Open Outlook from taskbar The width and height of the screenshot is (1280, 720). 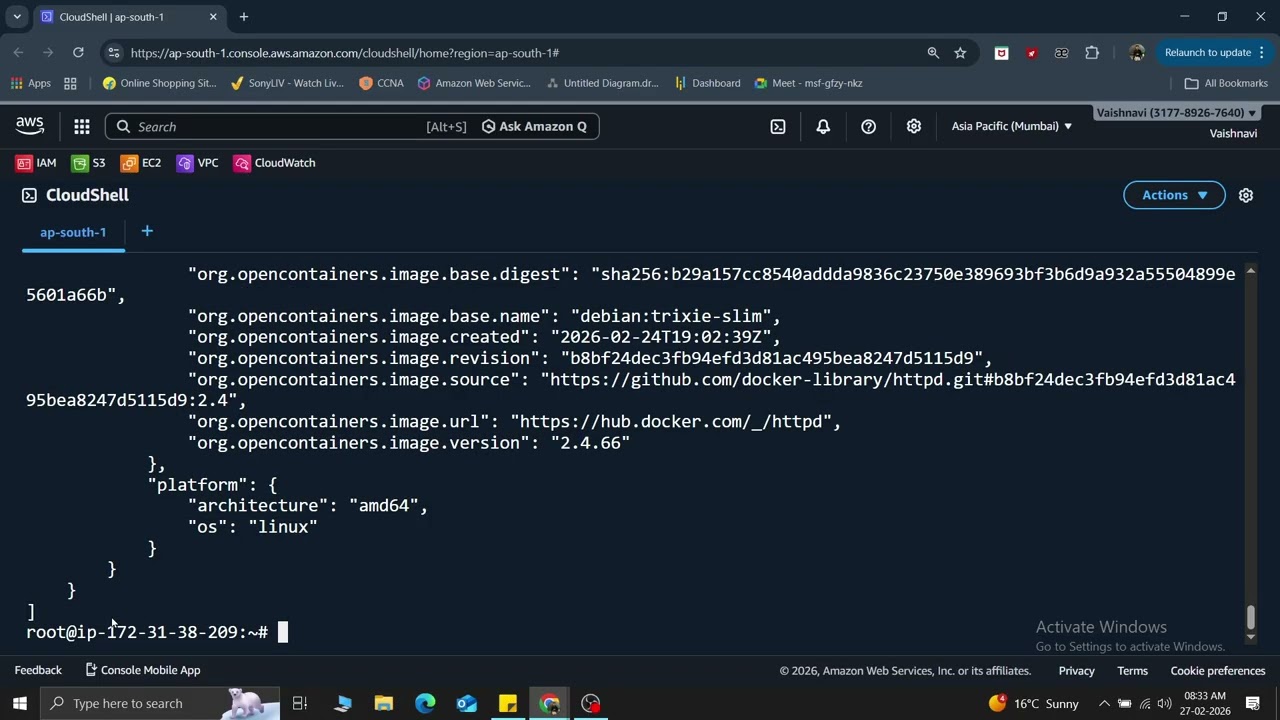(x=467, y=703)
